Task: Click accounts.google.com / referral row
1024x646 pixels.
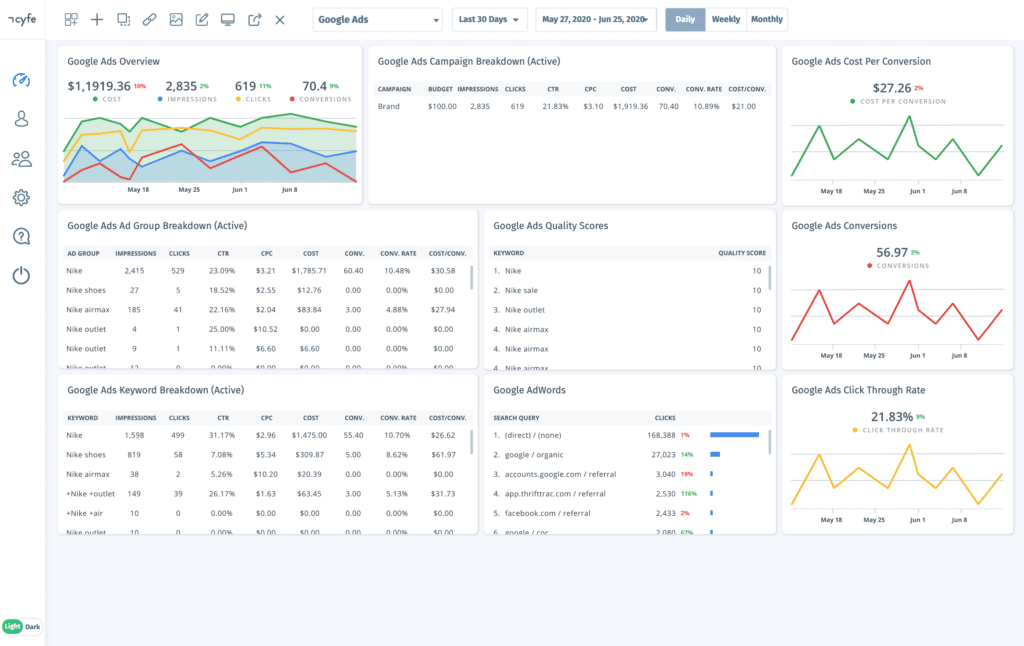Action: pyautogui.click(x=627, y=474)
